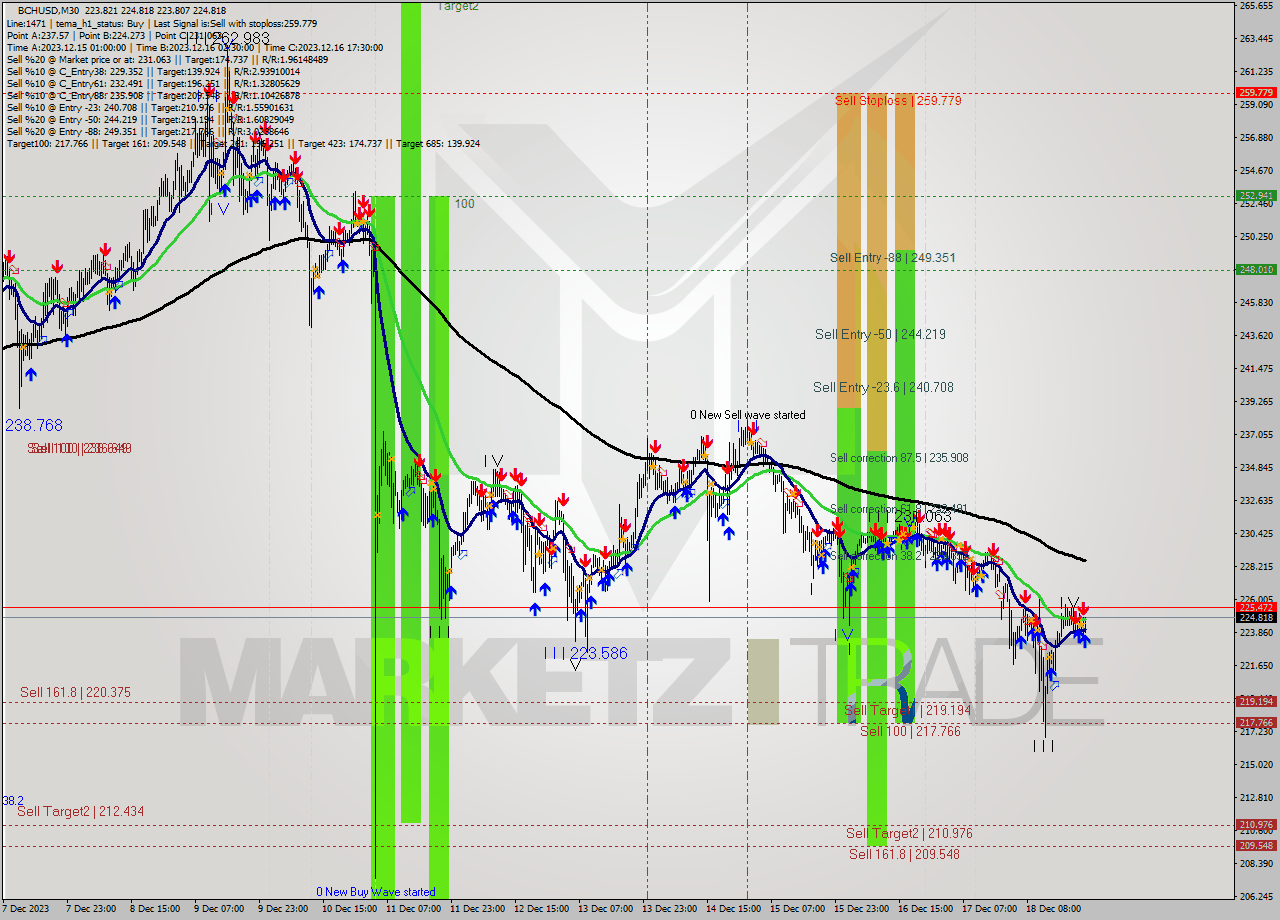Click 'Sell 161.8 | 209.548' label
Screen dimensions: 1280x920
pos(904,855)
